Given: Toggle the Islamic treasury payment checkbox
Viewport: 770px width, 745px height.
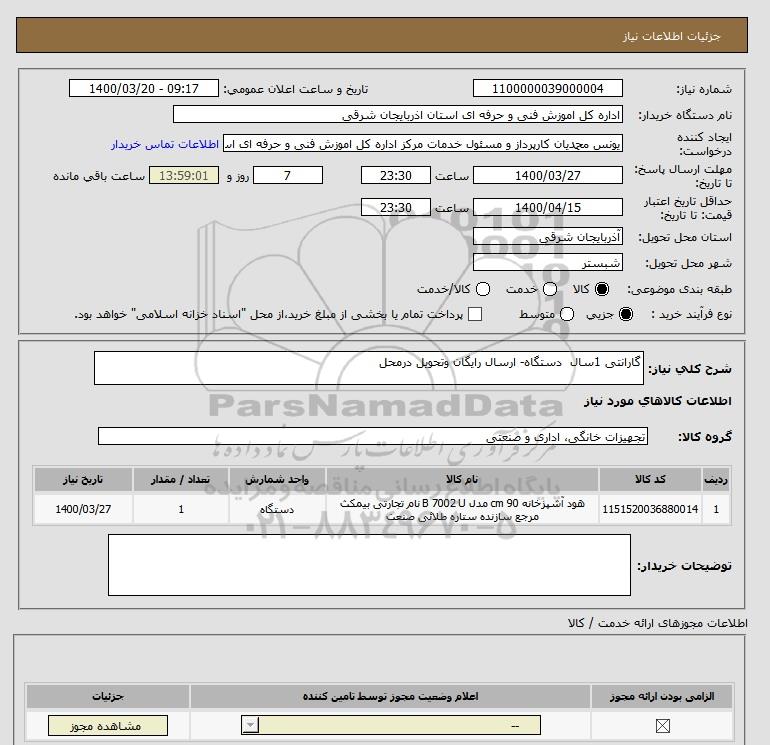Looking at the screenshot, I should (x=475, y=314).
